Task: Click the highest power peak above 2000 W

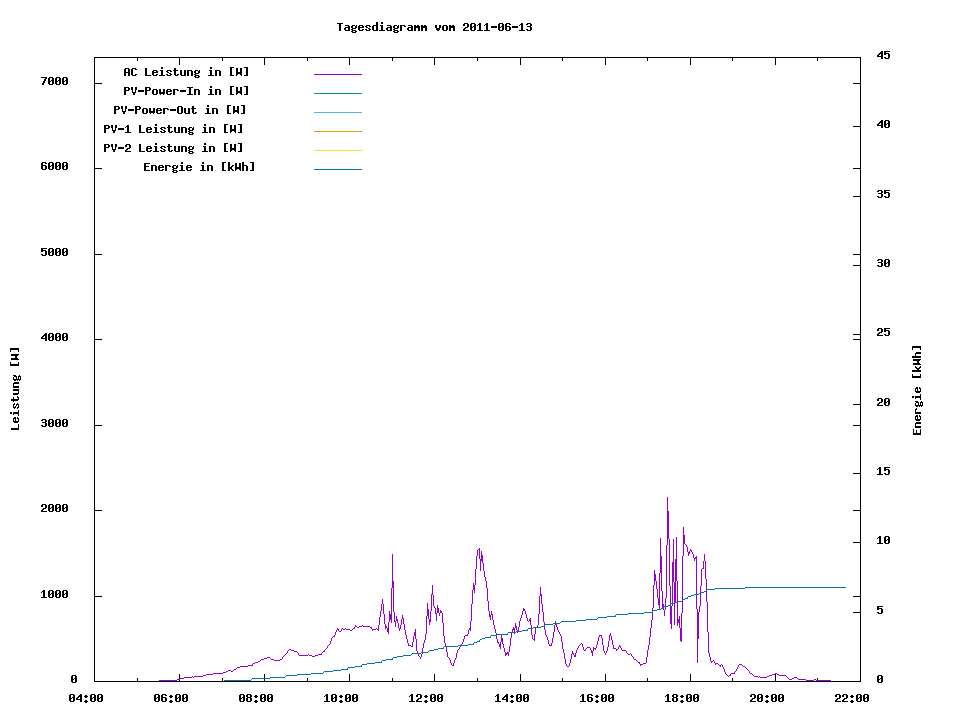Action: click(x=667, y=499)
